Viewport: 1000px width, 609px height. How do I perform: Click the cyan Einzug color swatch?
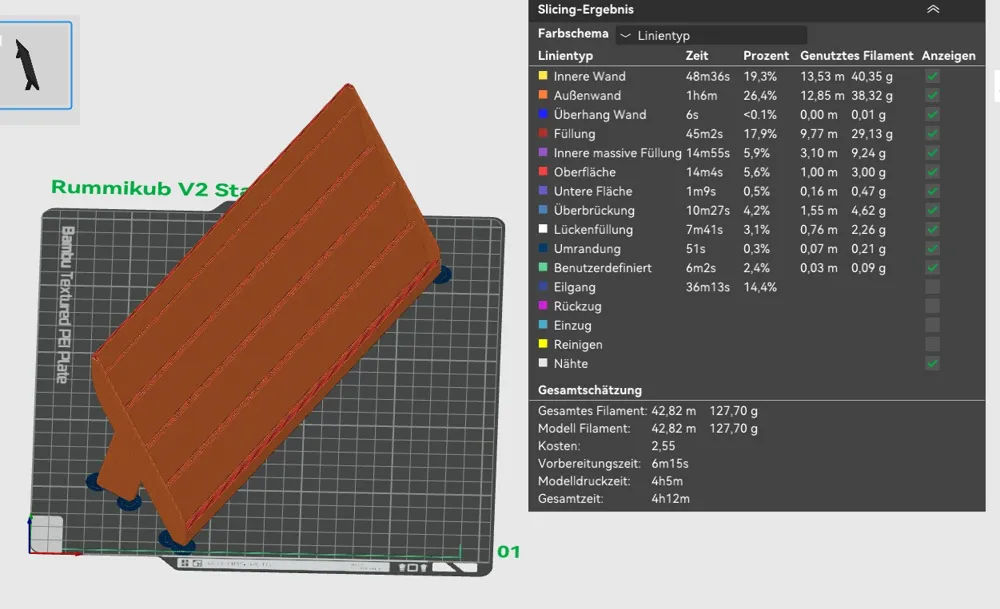coord(543,324)
